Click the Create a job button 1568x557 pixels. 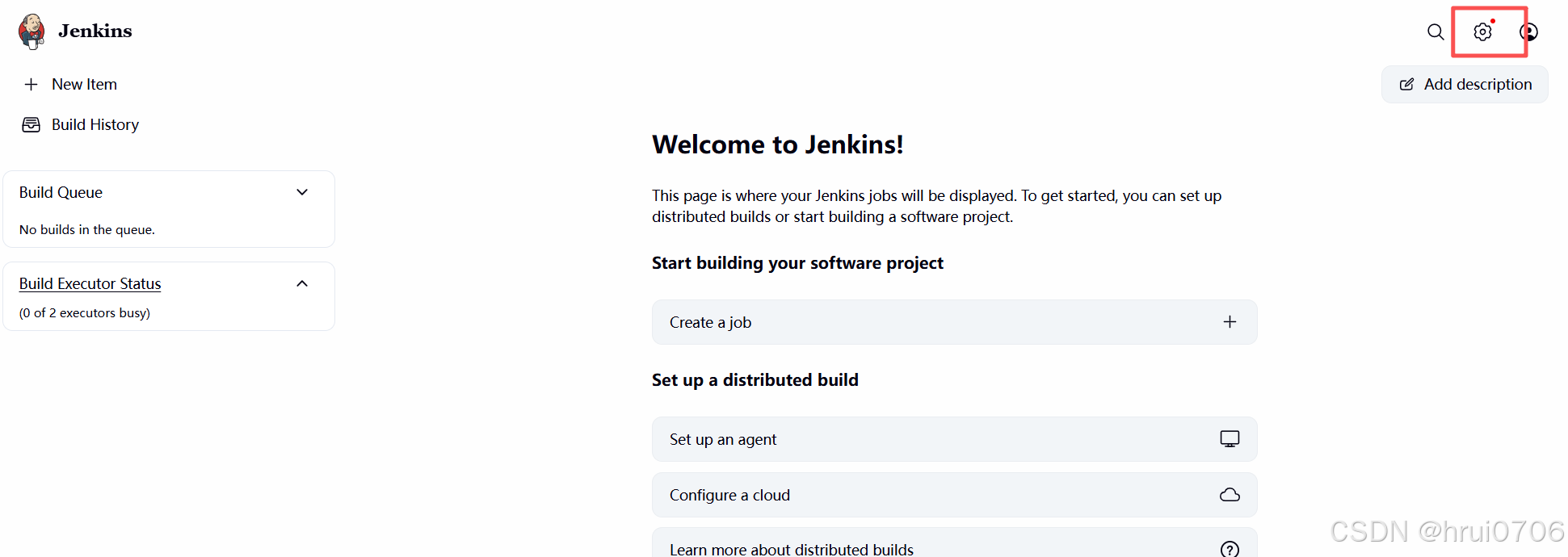(x=954, y=322)
